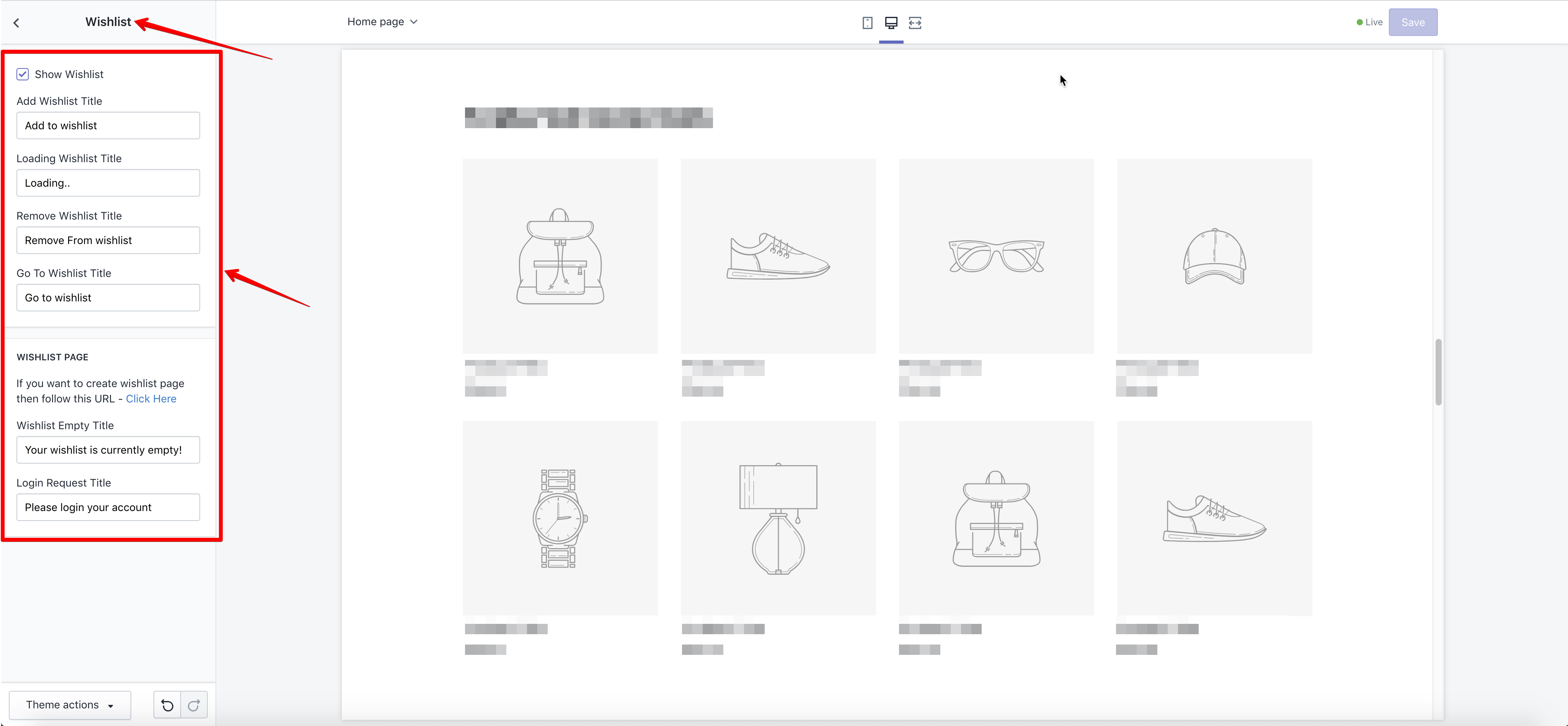Click the redo icon button

(x=194, y=705)
